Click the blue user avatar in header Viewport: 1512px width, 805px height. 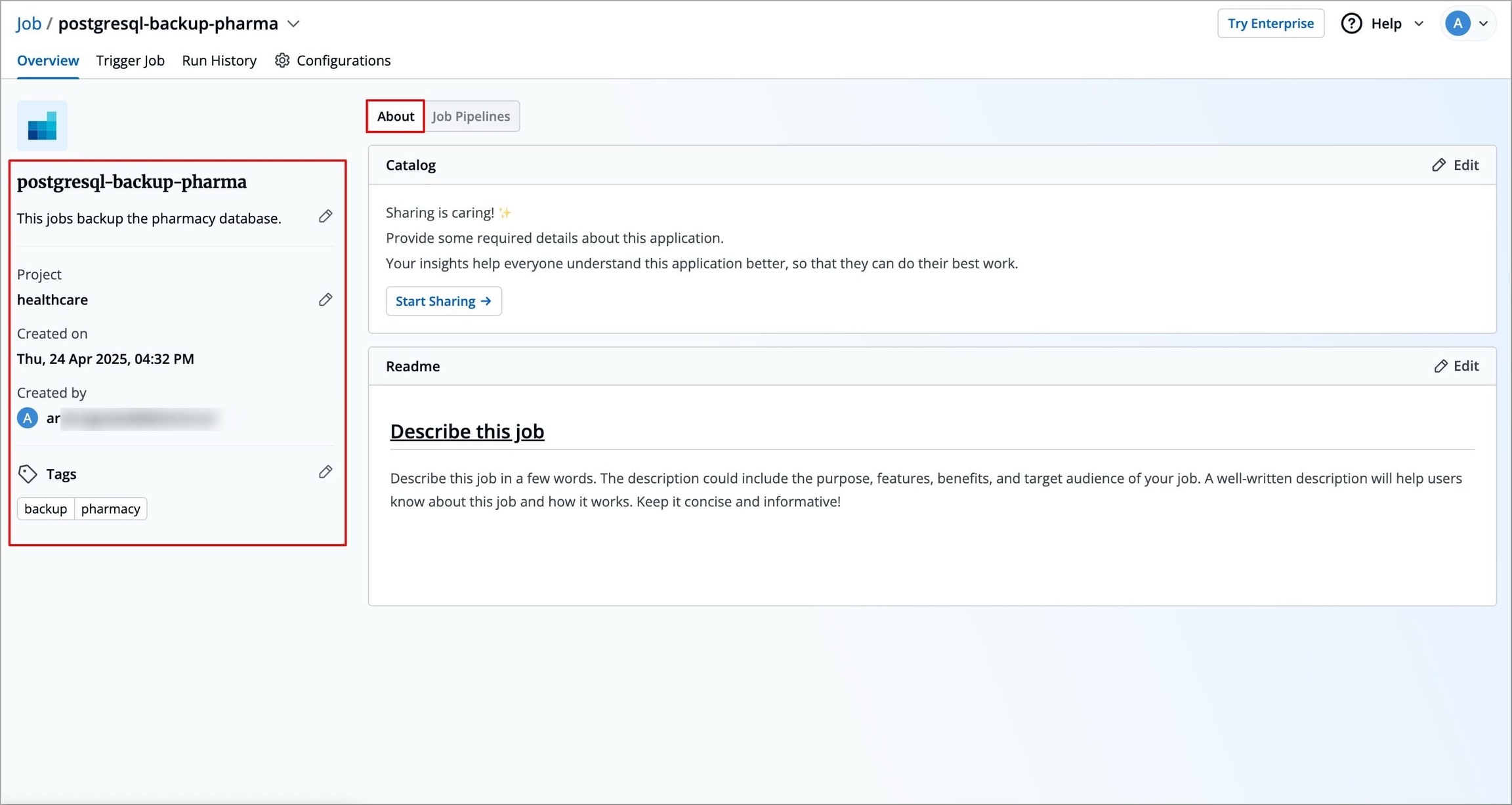(x=1458, y=24)
